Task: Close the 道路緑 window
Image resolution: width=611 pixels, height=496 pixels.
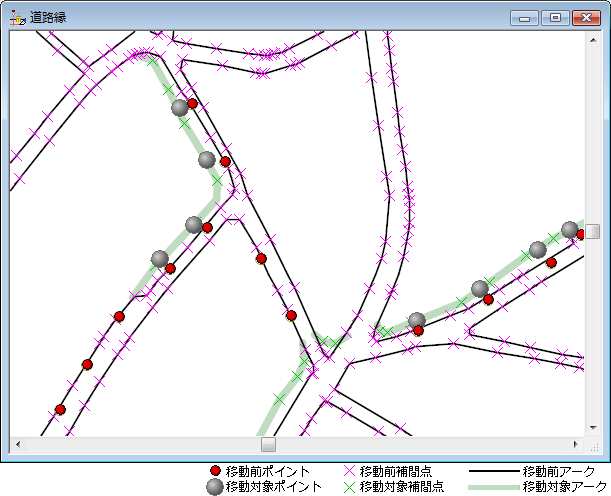Action: 586,18
